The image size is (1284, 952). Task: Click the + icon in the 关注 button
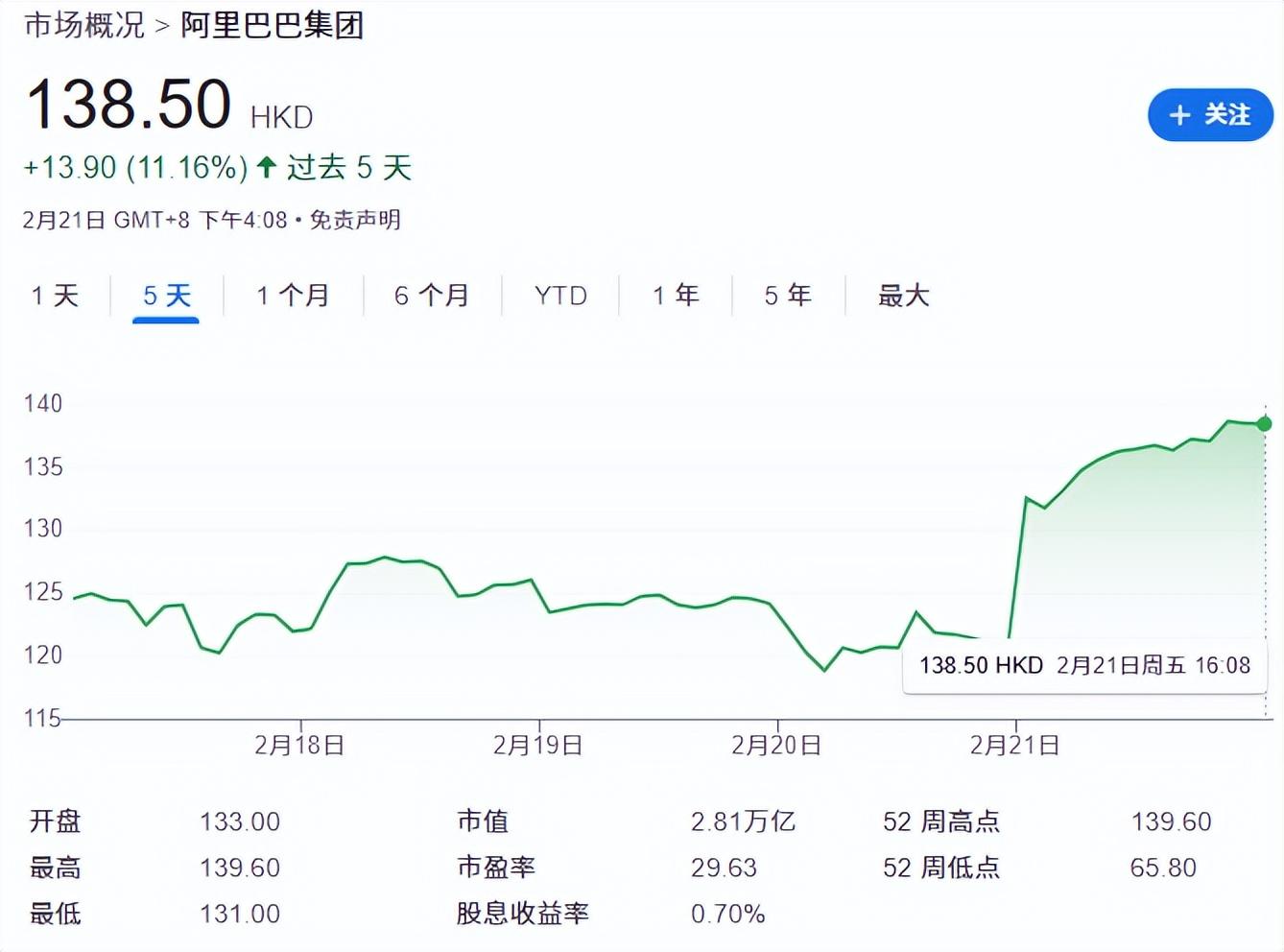point(1179,114)
